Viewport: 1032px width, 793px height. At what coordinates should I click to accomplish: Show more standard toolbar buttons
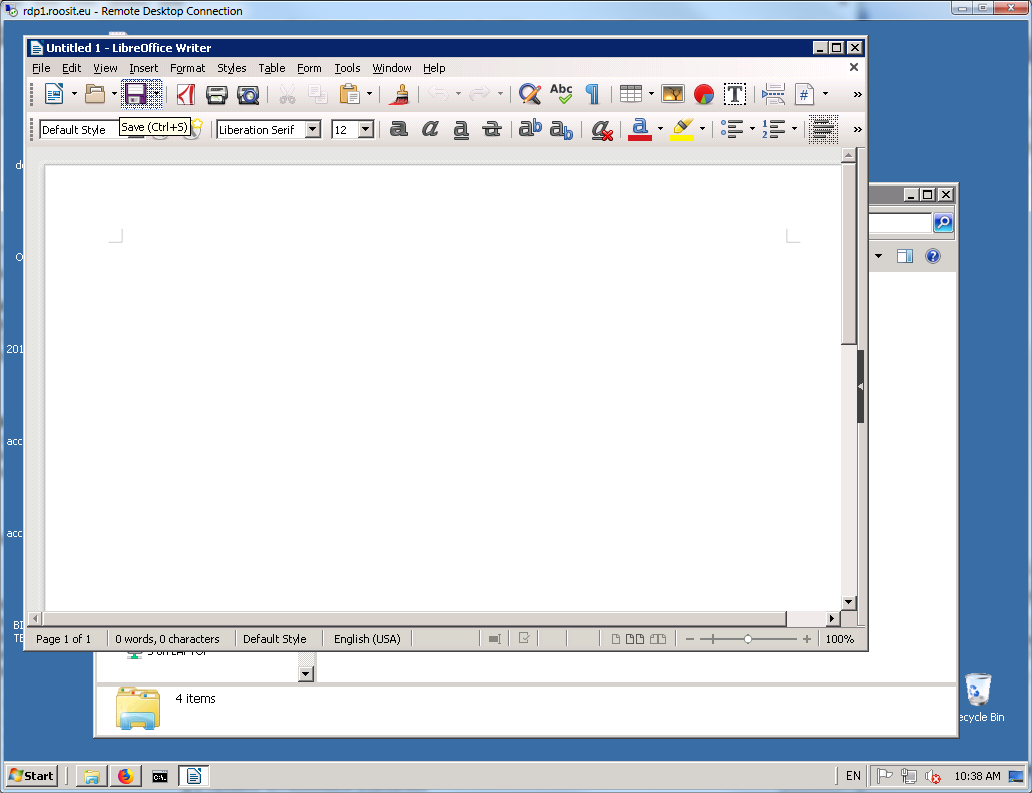[x=857, y=95]
